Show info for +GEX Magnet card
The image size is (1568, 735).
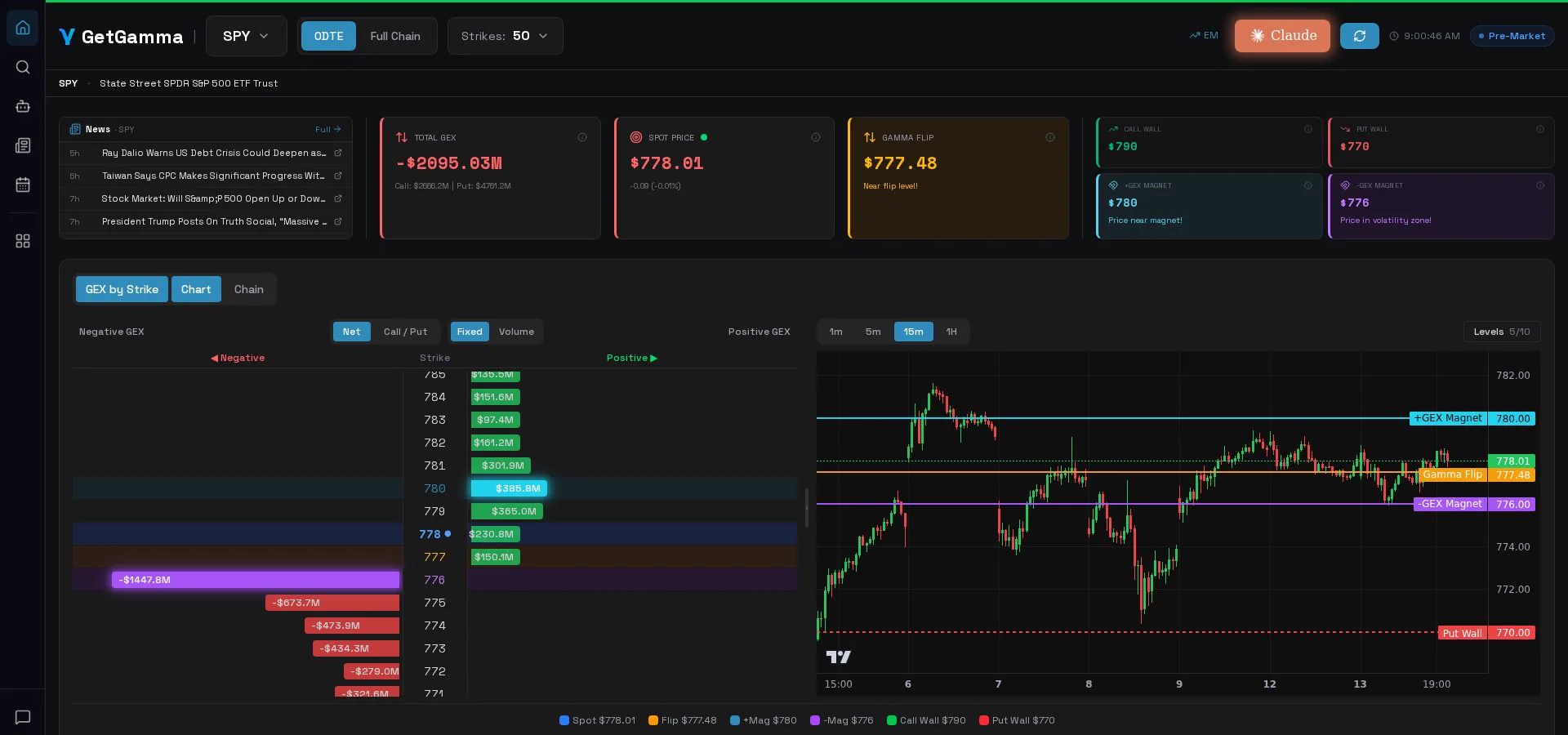point(1308,185)
